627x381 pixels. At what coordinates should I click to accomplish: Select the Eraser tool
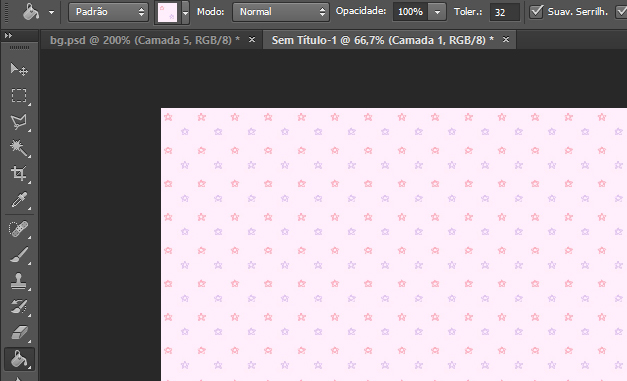click(x=19, y=333)
